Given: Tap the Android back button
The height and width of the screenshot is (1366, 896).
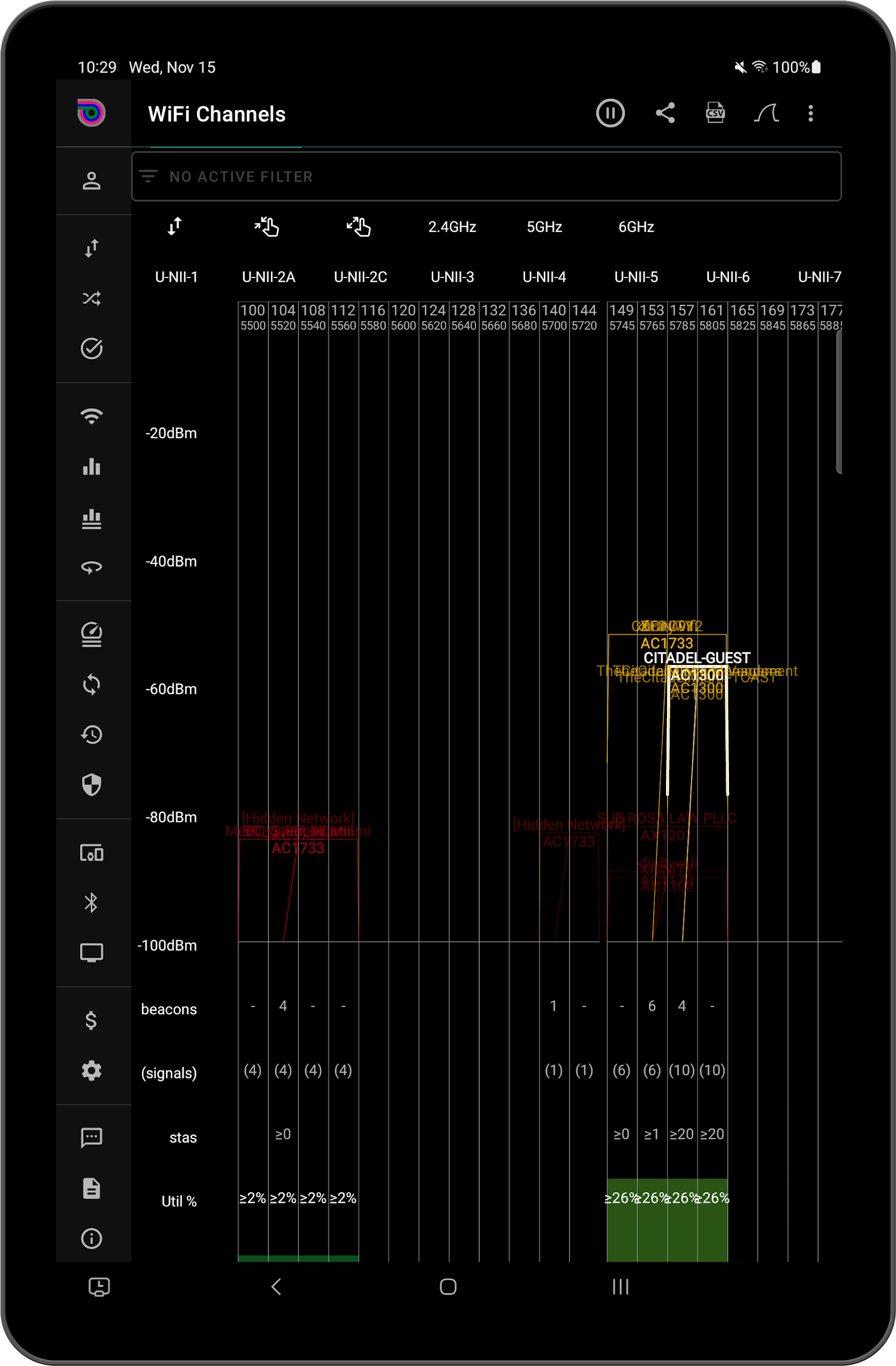Looking at the screenshot, I should click(x=276, y=1287).
